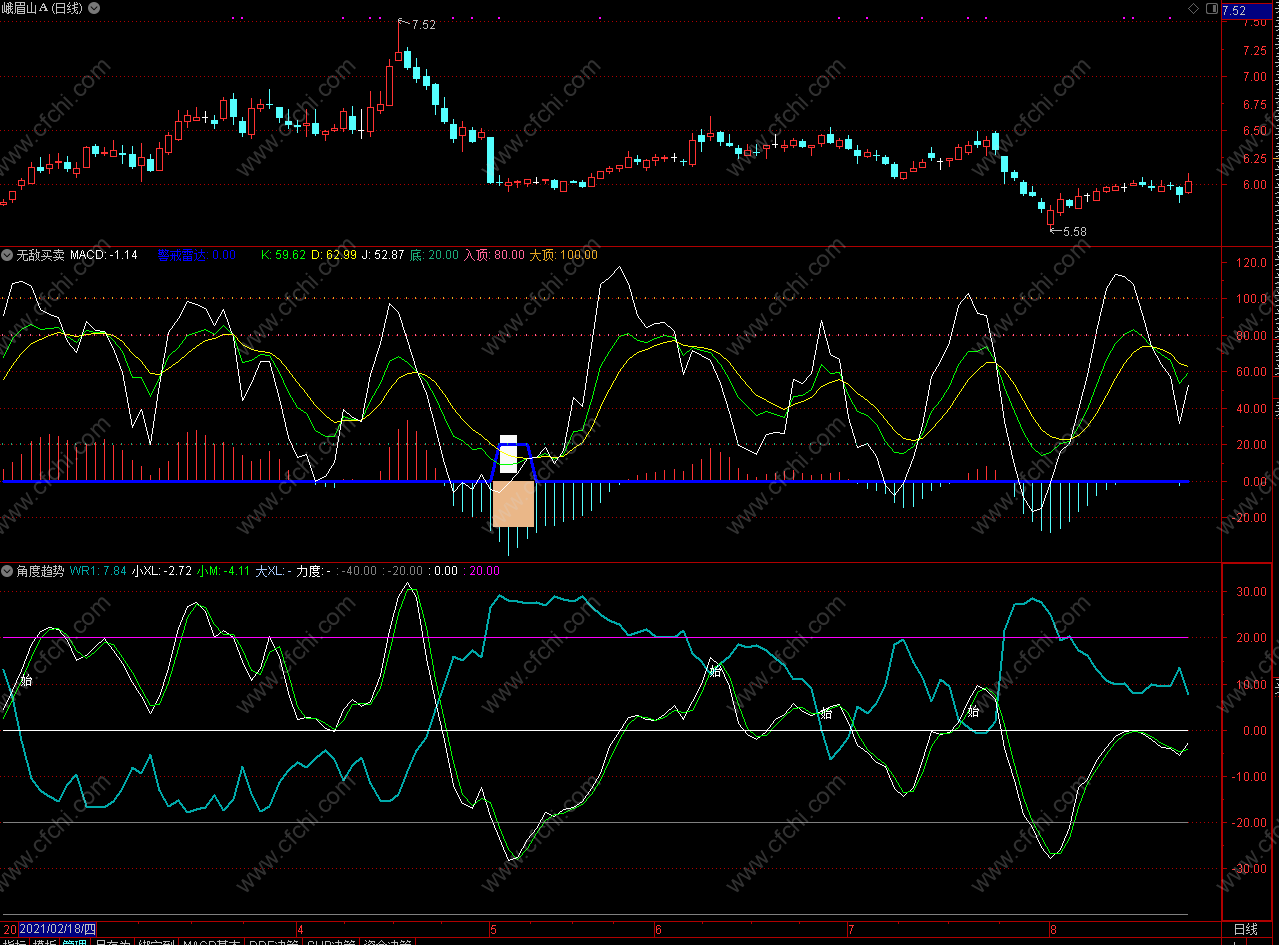Select the WR1: 7.84 readout

97,571
